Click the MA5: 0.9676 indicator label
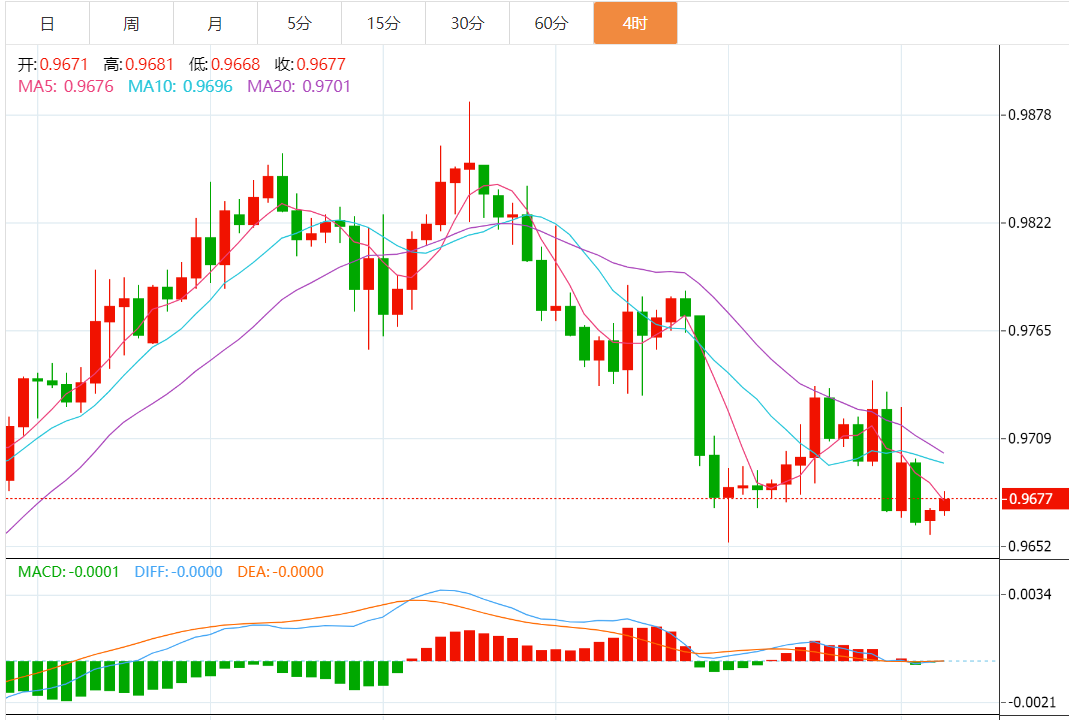1069x720 pixels. [65, 86]
